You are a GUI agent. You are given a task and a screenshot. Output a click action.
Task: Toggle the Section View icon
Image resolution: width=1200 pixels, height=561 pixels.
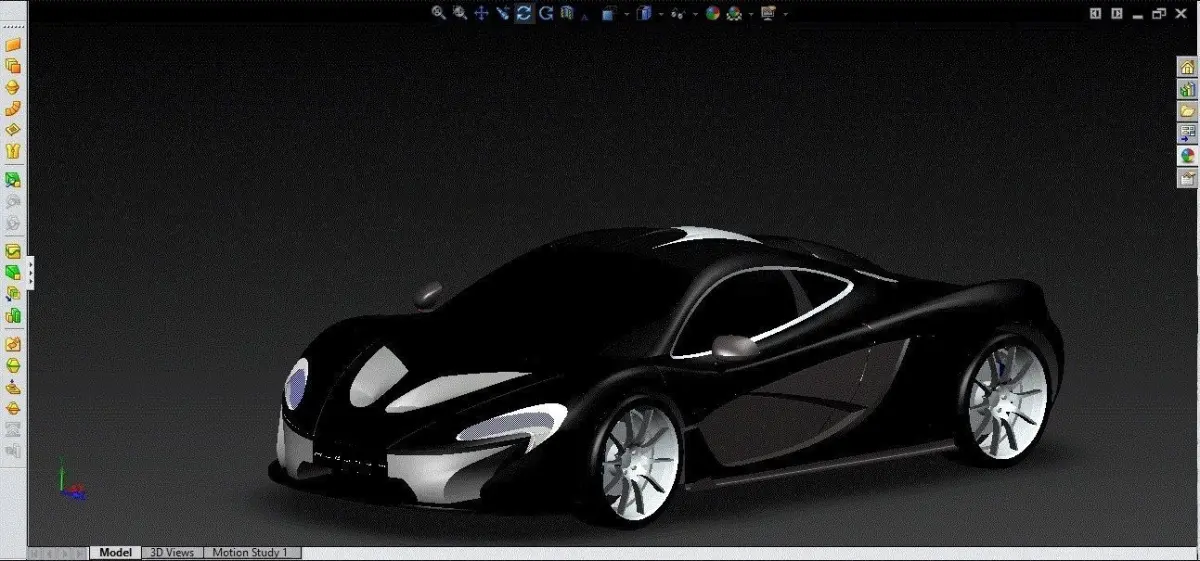[x=567, y=13]
